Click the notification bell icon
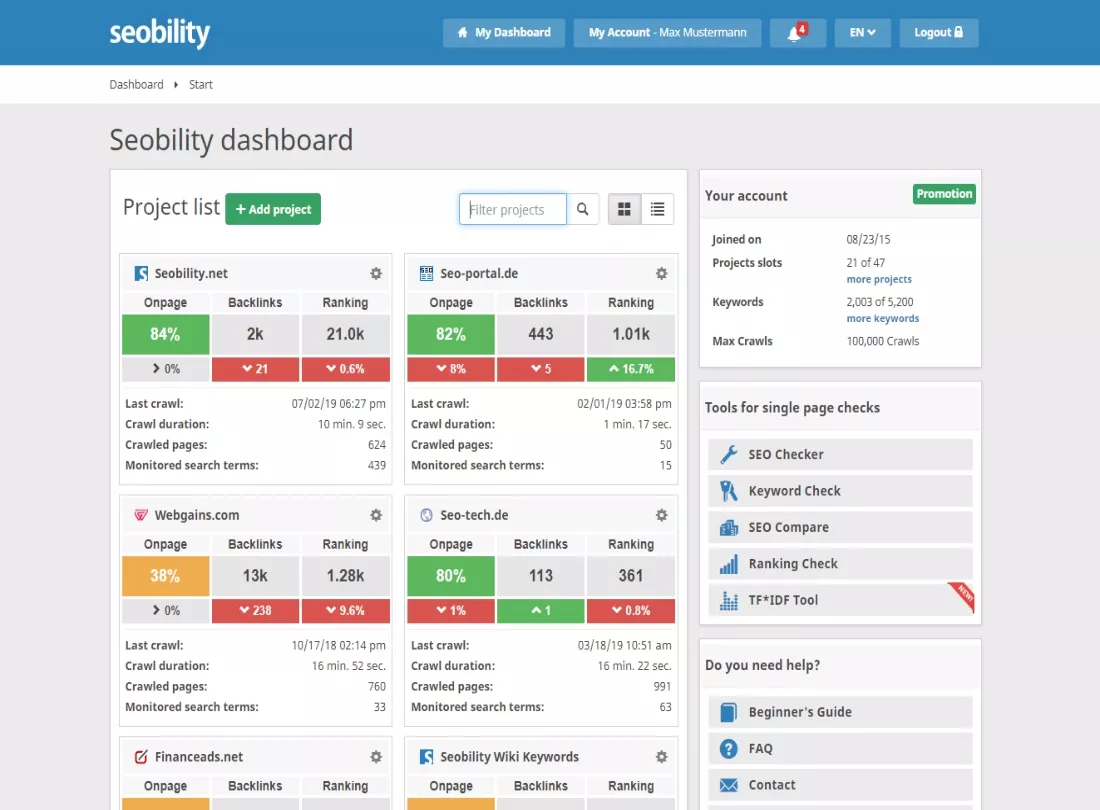 pos(796,33)
